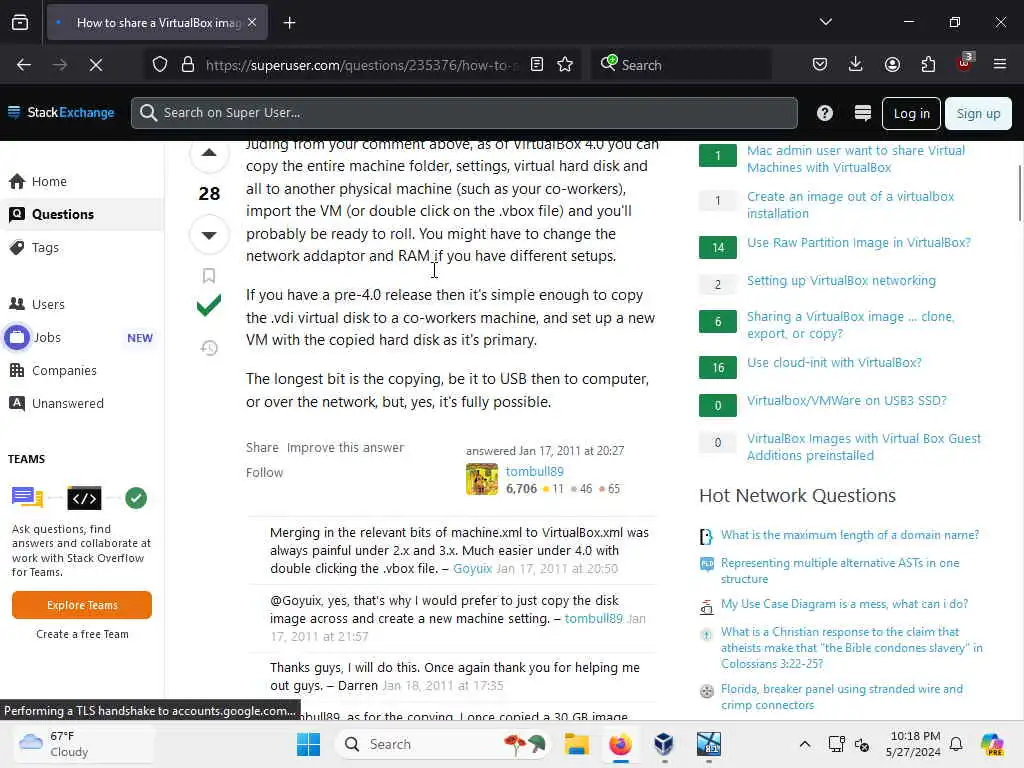Click the Log in button
Image resolution: width=1024 pixels, height=768 pixels.
click(x=911, y=114)
